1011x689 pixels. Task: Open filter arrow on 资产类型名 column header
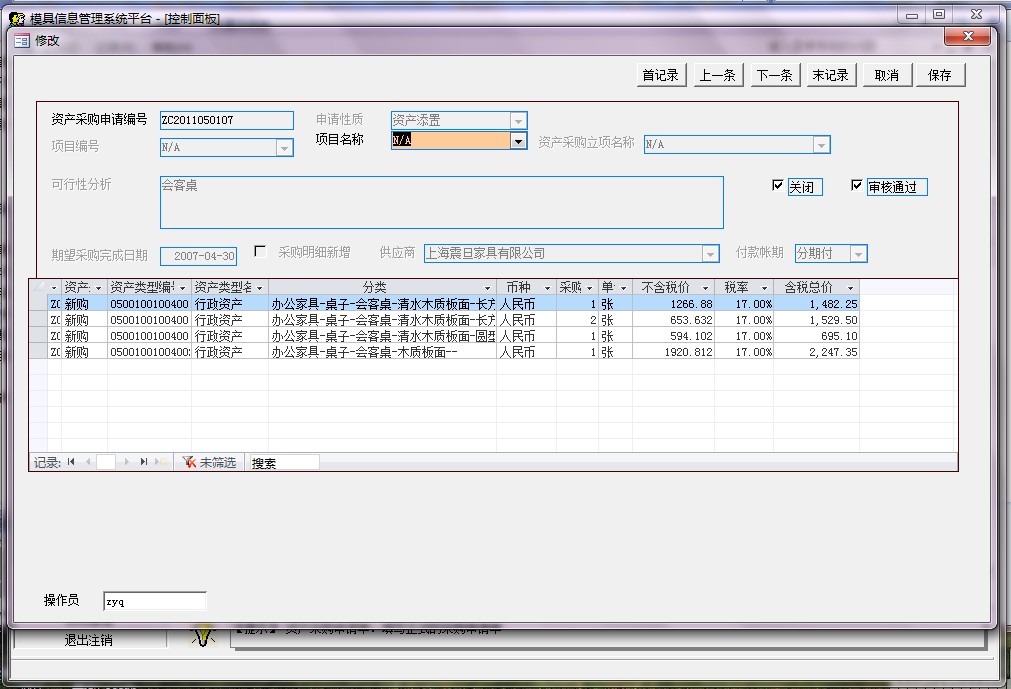pos(260,288)
